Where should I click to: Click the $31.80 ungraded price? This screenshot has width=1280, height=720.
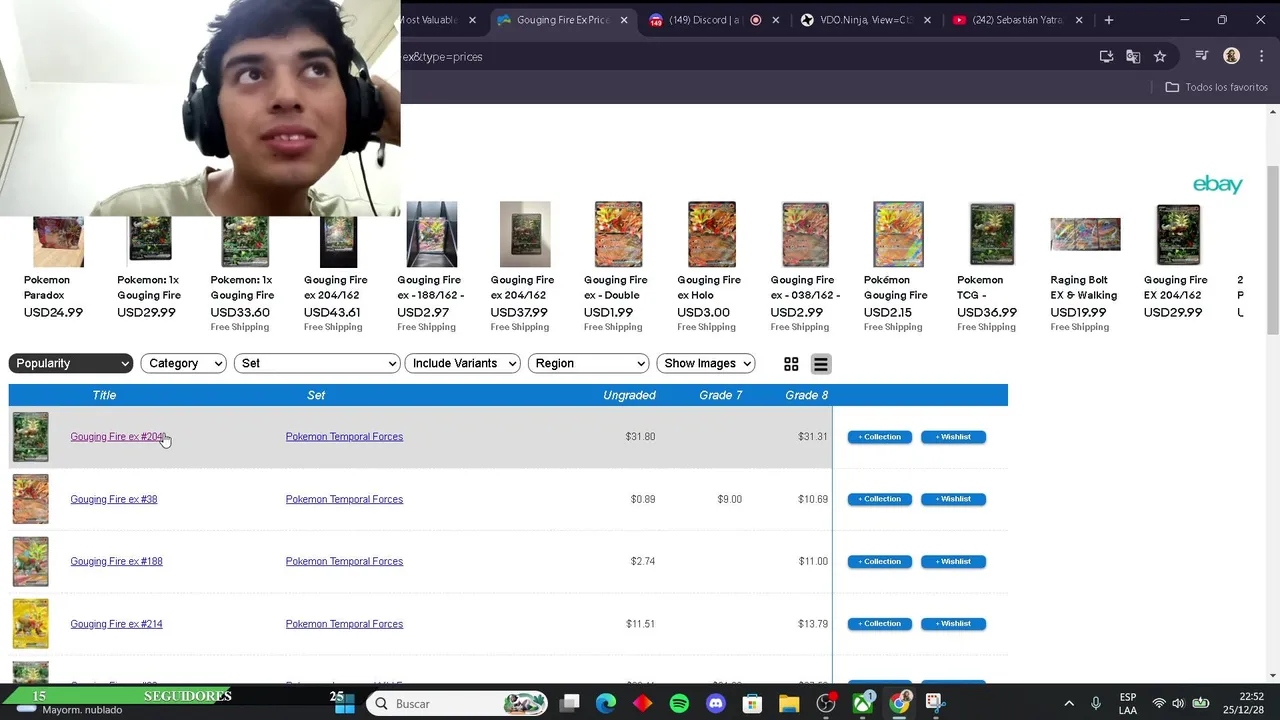[x=640, y=437]
